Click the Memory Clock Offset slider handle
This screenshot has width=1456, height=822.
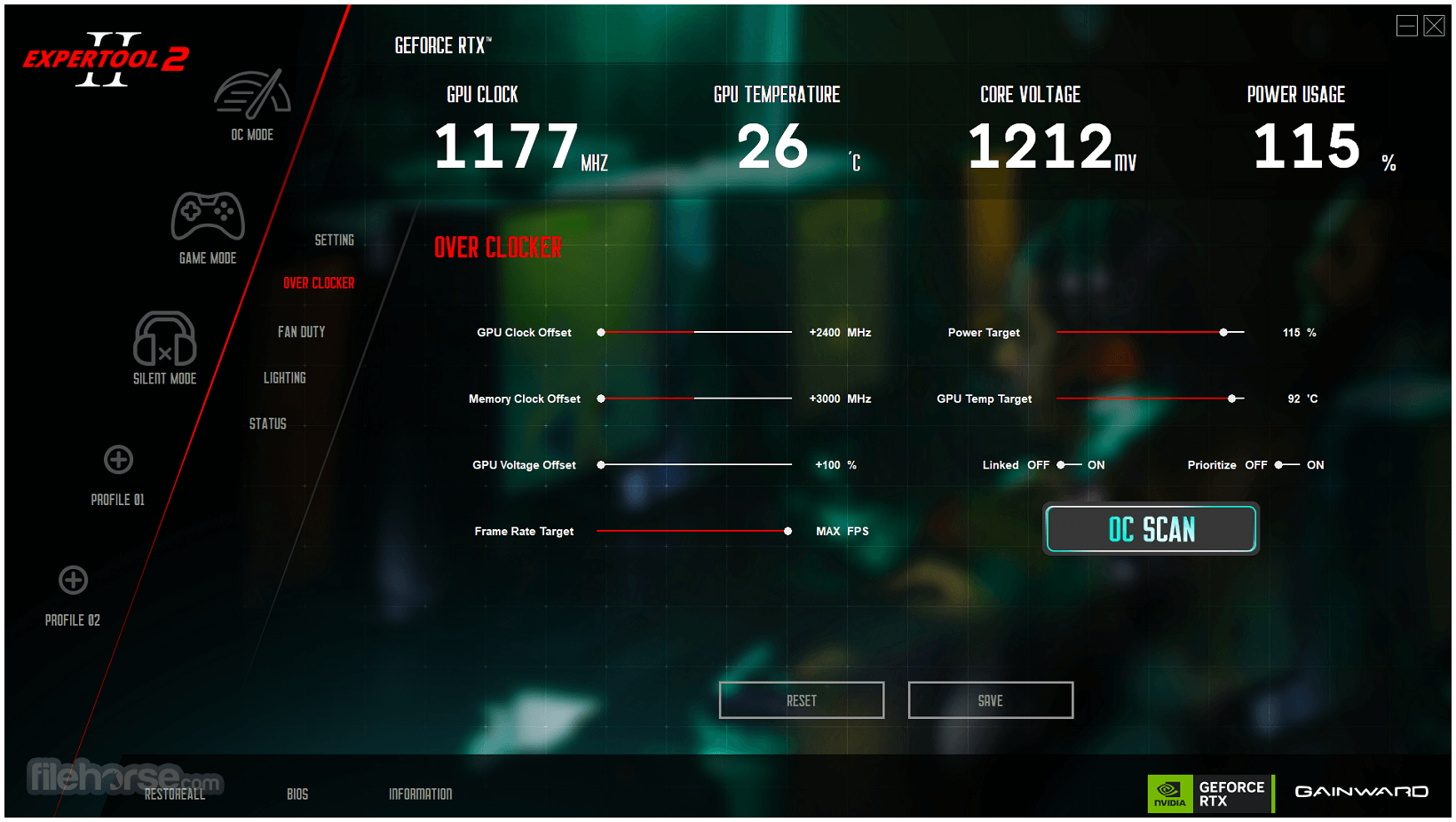click(x=601, y=399)
